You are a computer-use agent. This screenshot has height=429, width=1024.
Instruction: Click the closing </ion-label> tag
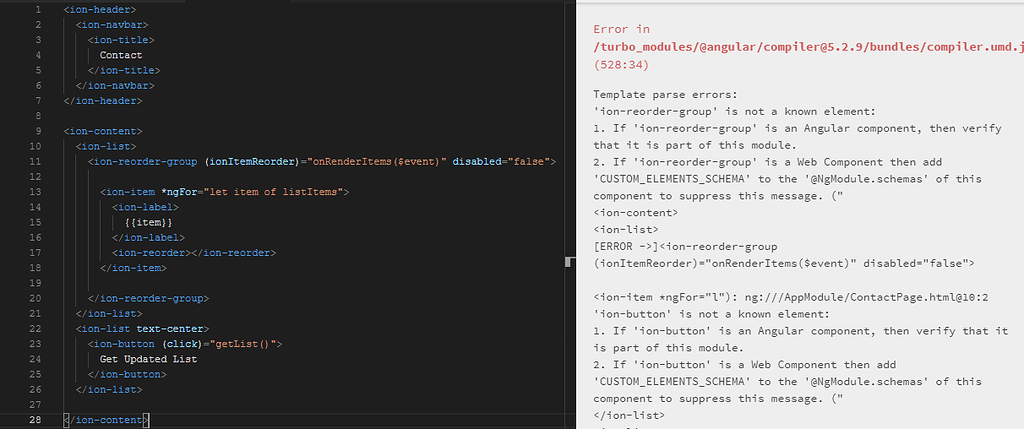pyautogui.click(x=149, y=238)
